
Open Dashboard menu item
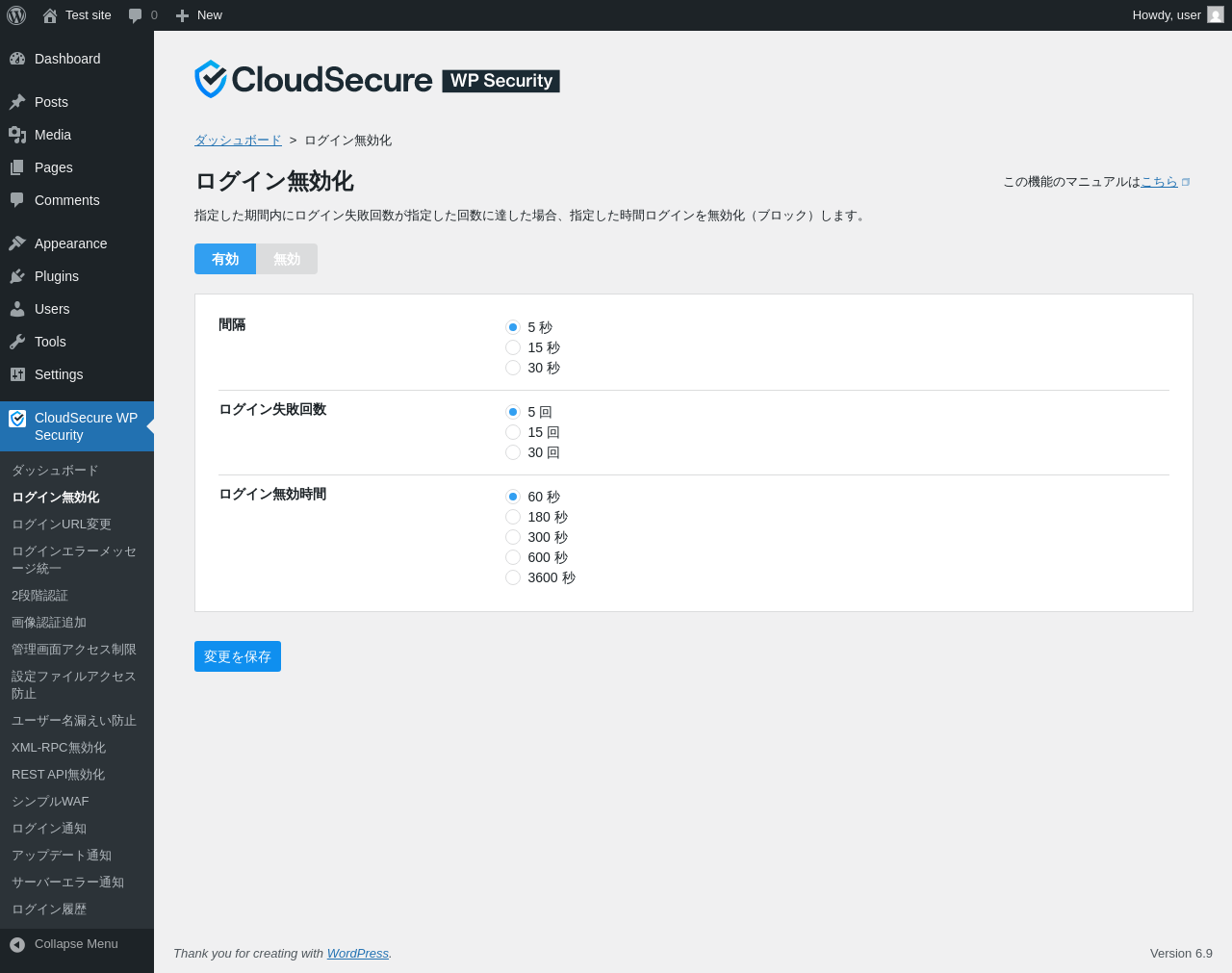pyautogui.click(x=77, y=59)
